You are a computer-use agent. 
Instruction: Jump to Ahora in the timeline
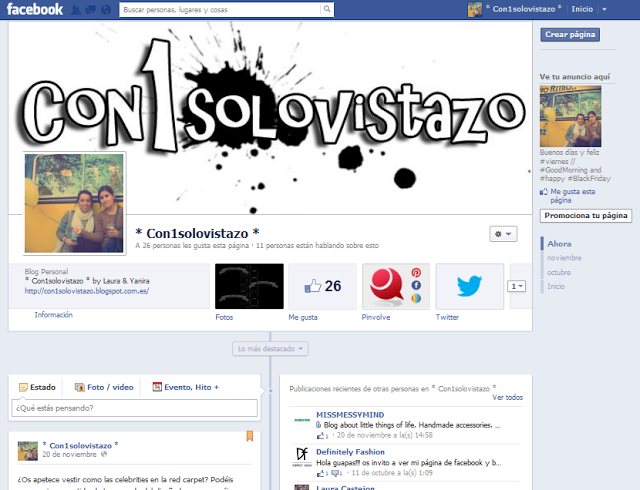click(559, 244)
